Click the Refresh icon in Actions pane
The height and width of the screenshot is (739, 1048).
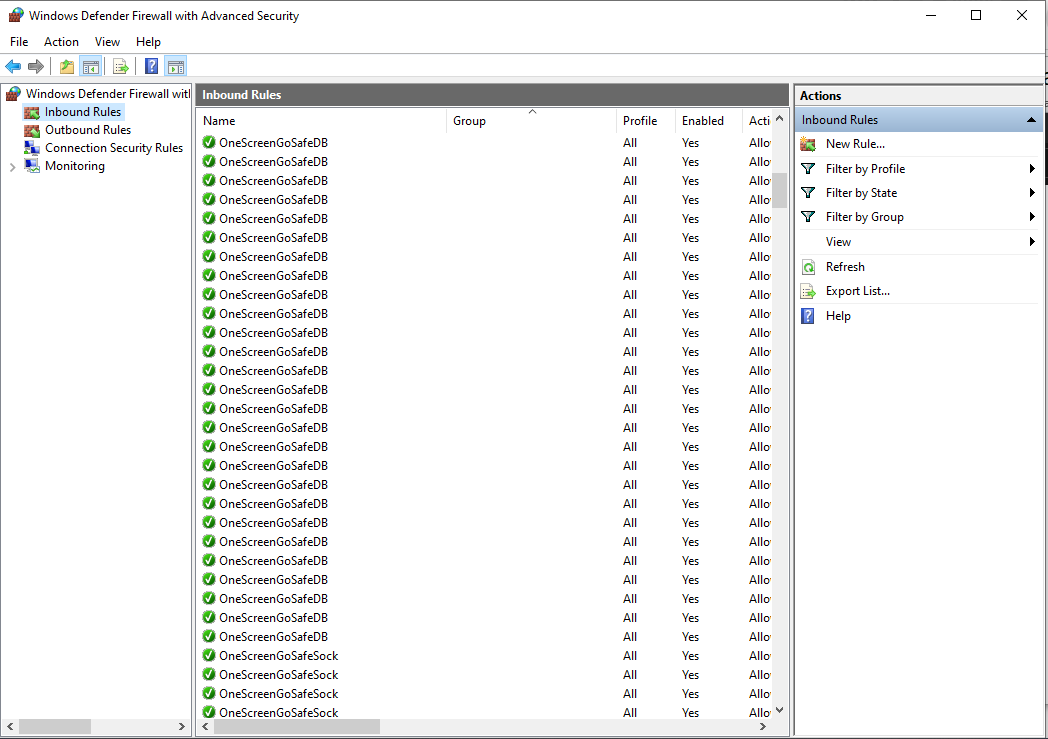coord(808,267)
